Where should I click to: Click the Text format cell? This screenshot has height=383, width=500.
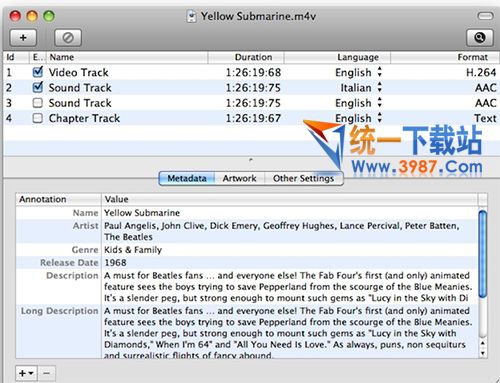[x=485, y=118]
